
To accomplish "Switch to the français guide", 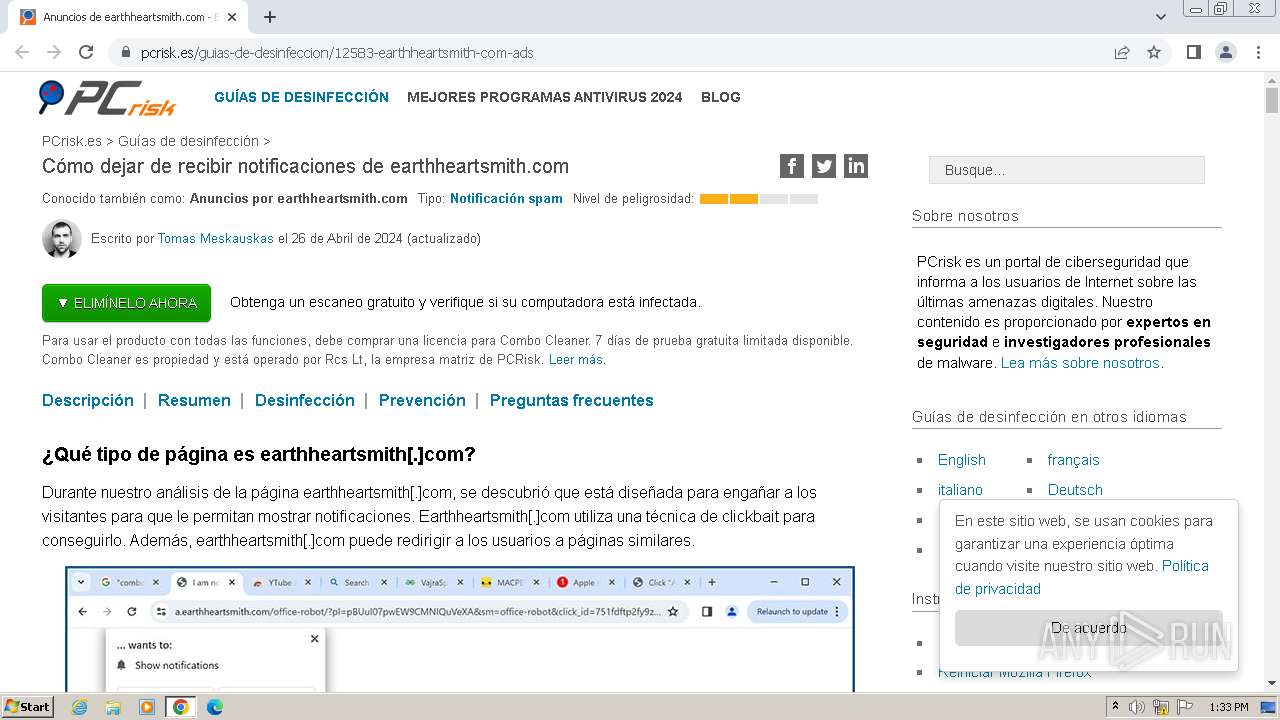I will pyautogui.click(x=1073, y=460).
